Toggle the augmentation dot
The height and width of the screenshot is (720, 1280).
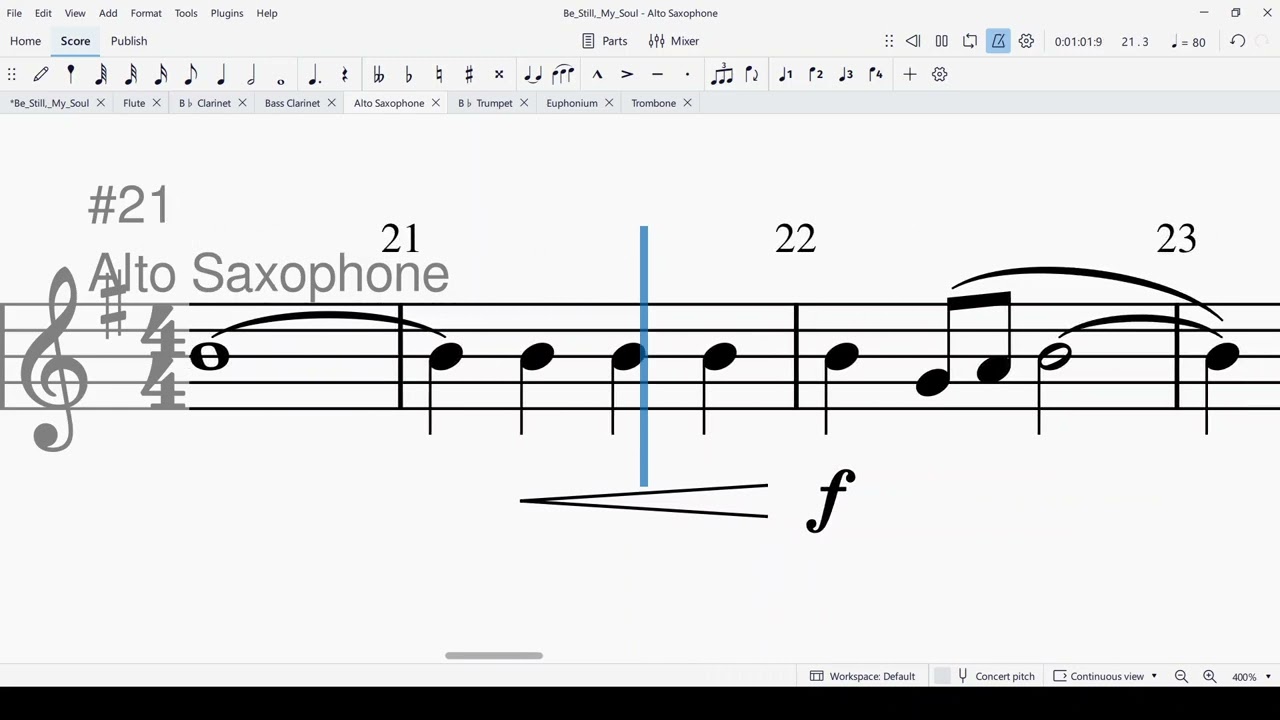click(314, 74)
